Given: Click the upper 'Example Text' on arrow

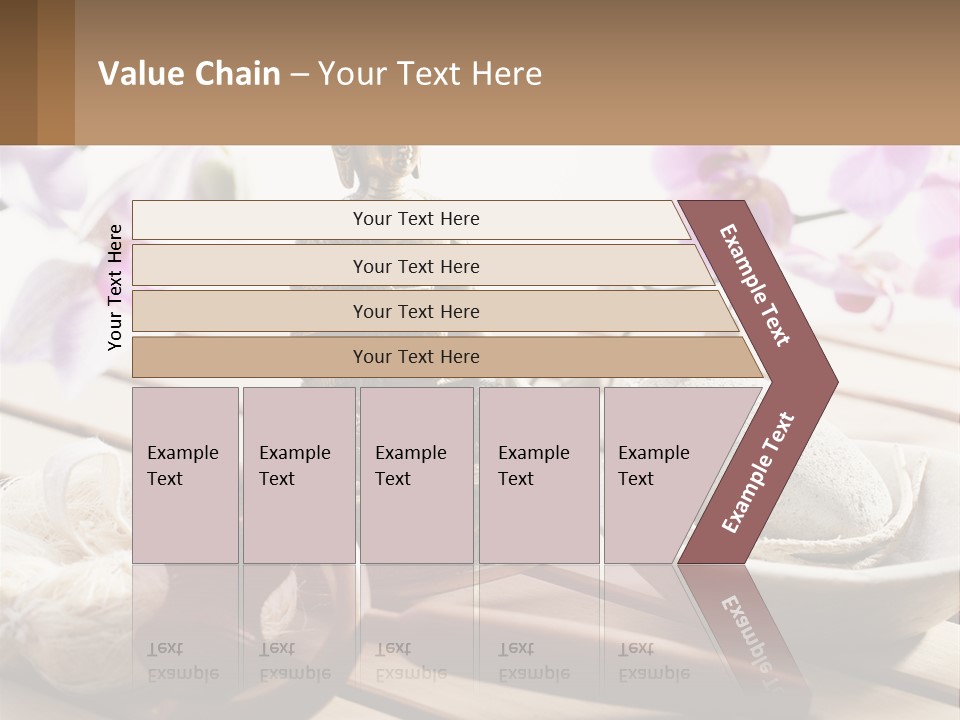Looking at the screenshot, I should click(x=754, y=285).
